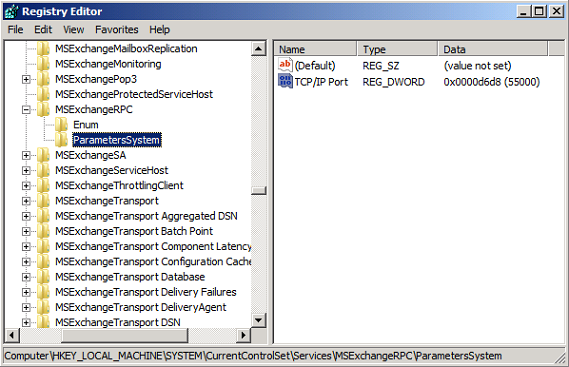The height and width of the screenshot is (367, 569).
Task: Click the tree horizontal scroll left arrow
Action: coord(12,335)
